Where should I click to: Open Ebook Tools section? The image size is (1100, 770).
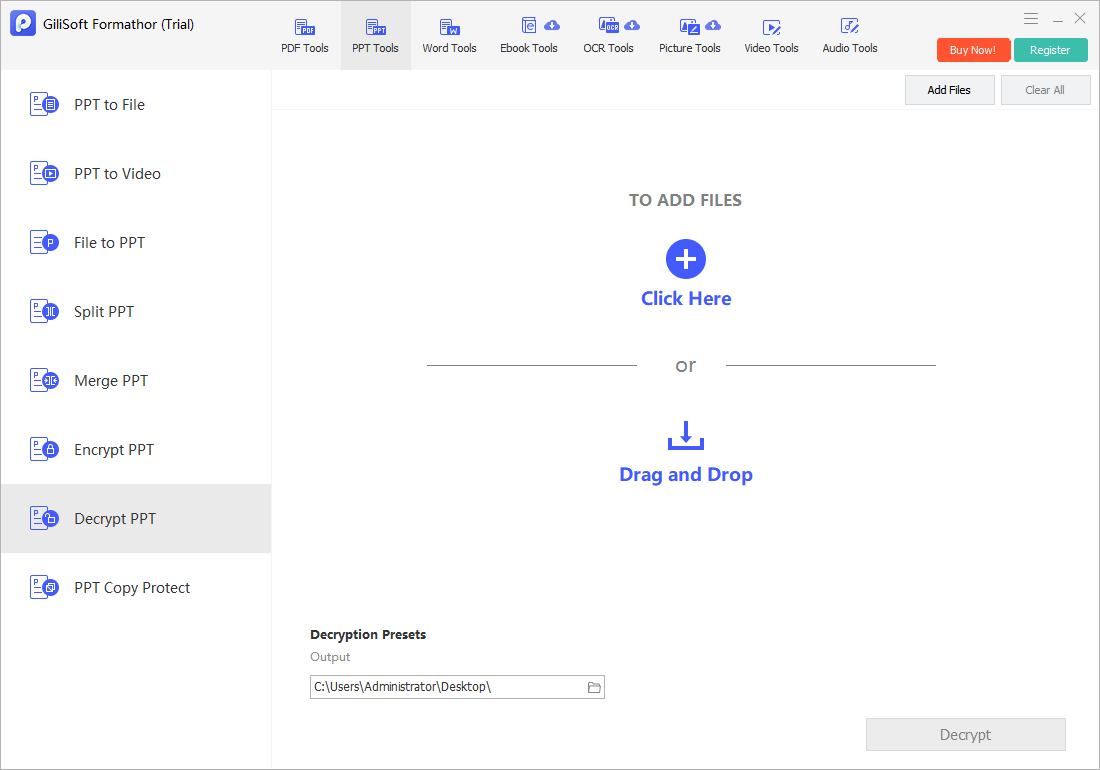pos(528,36)
